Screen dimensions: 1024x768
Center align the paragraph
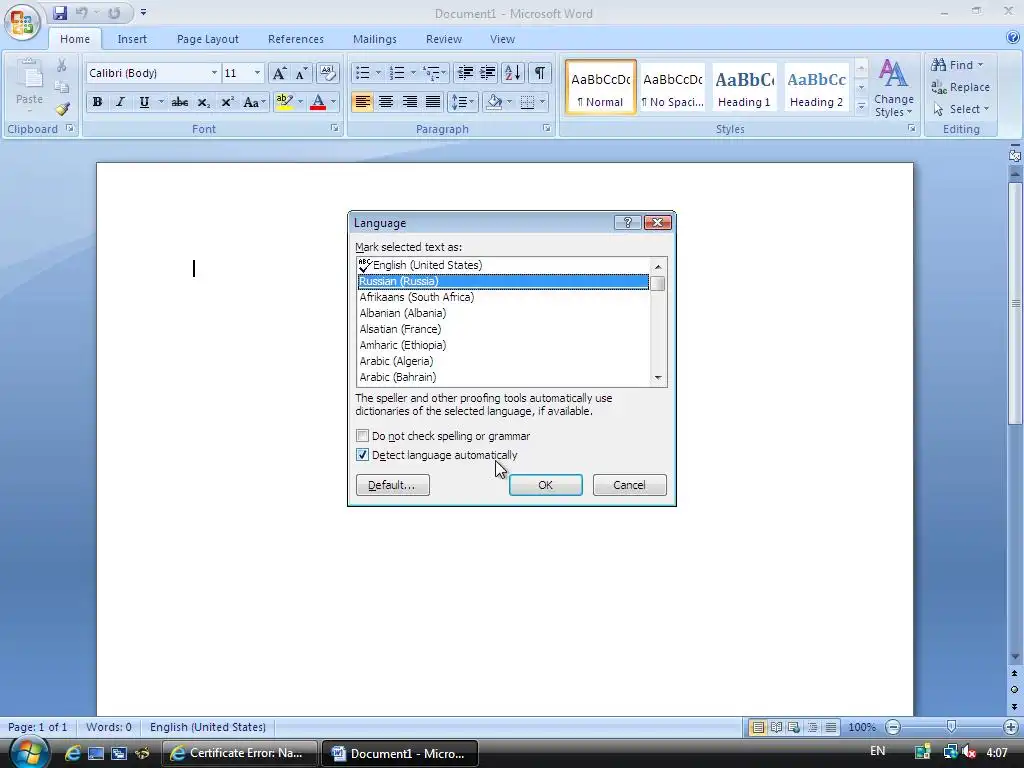click(x=386, y=102)
